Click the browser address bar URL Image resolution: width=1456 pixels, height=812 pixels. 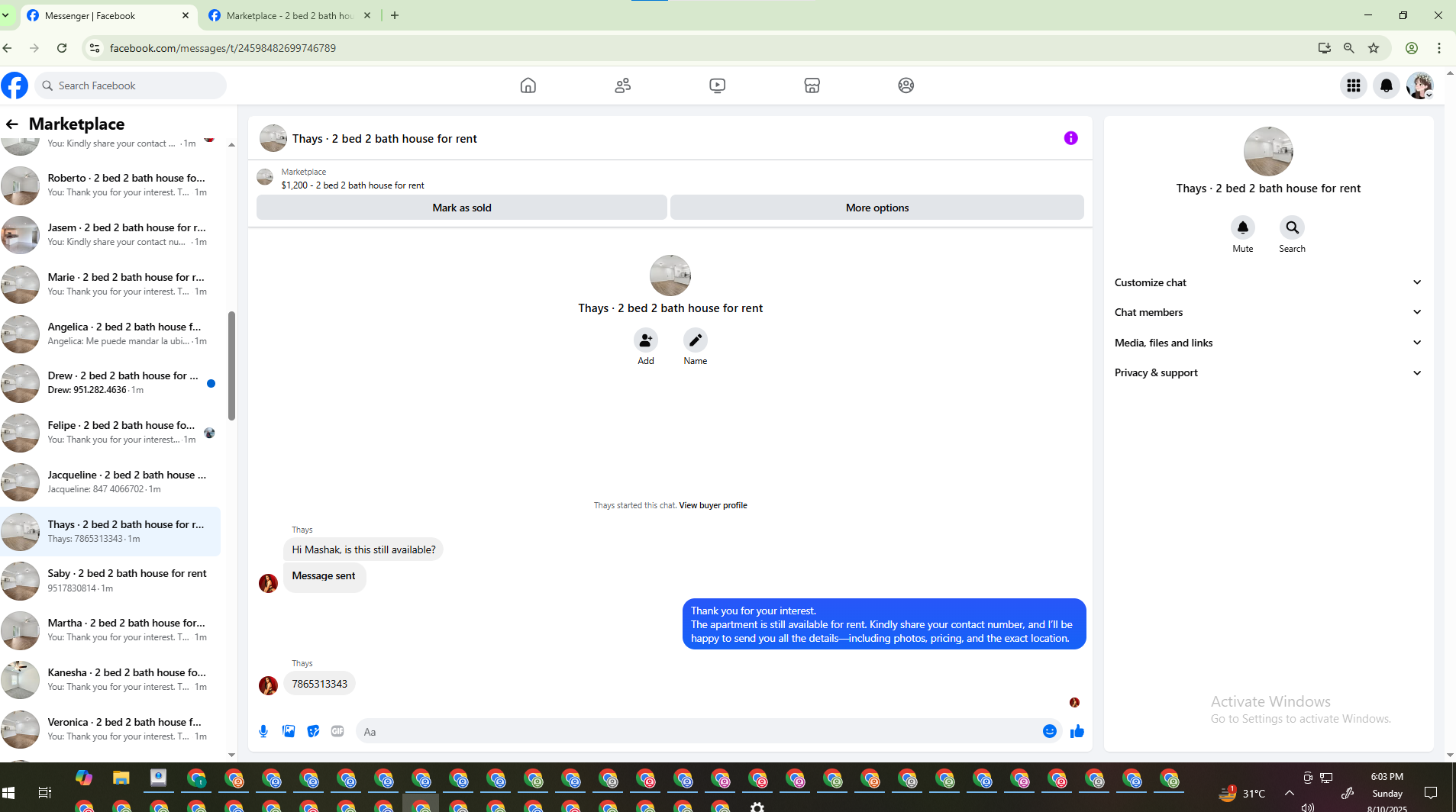click(x=222, y=48)
